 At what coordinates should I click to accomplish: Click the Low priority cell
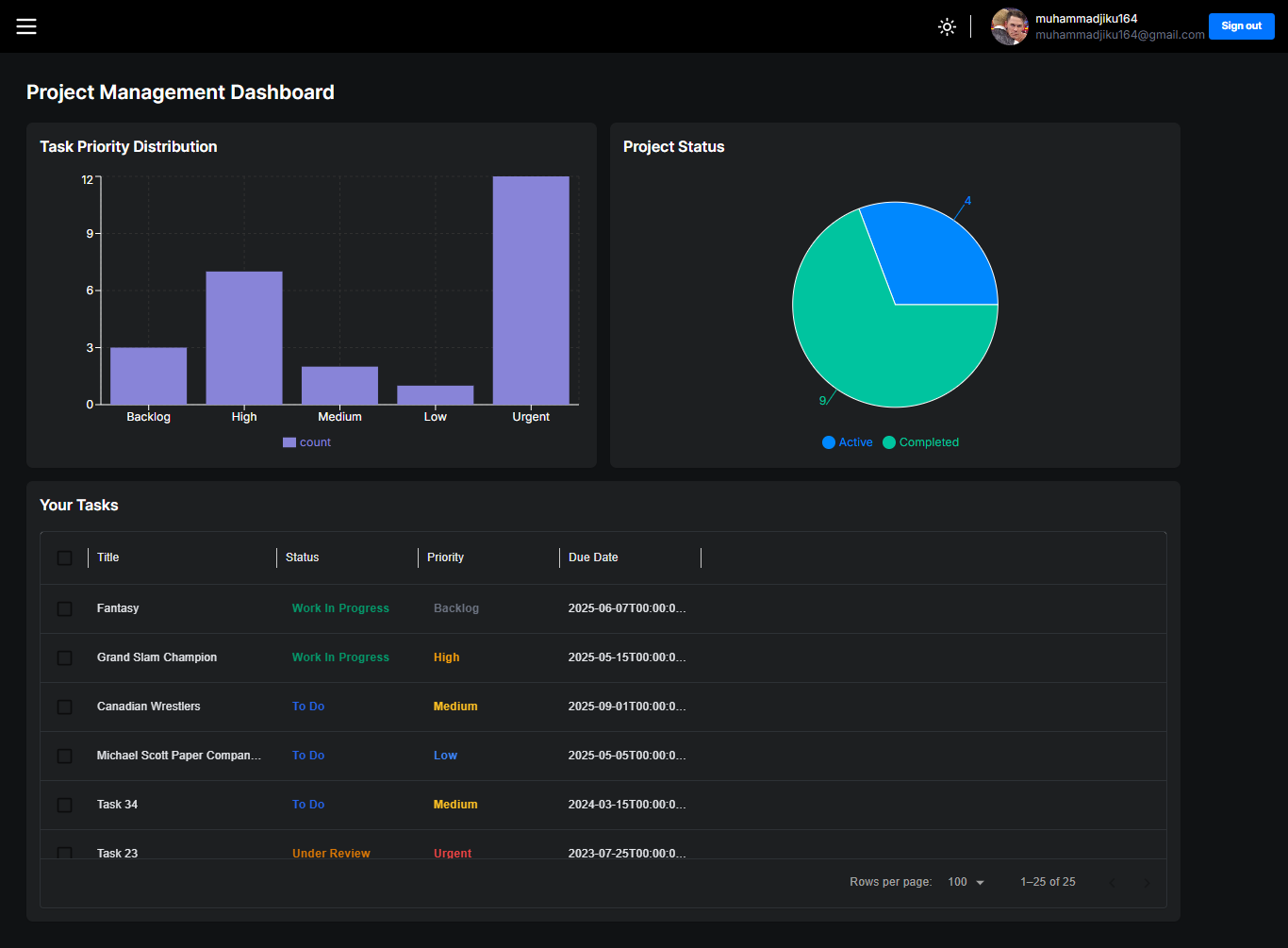[445, 756]
